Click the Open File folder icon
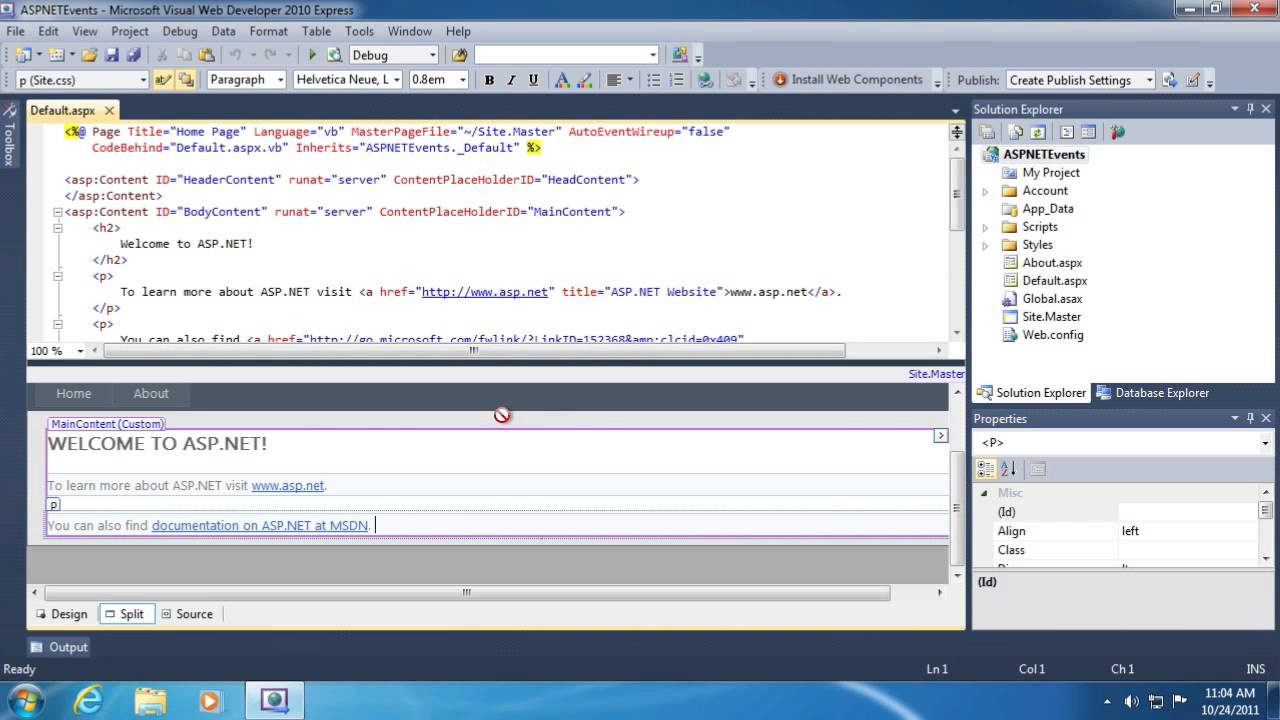 [89, 55]
